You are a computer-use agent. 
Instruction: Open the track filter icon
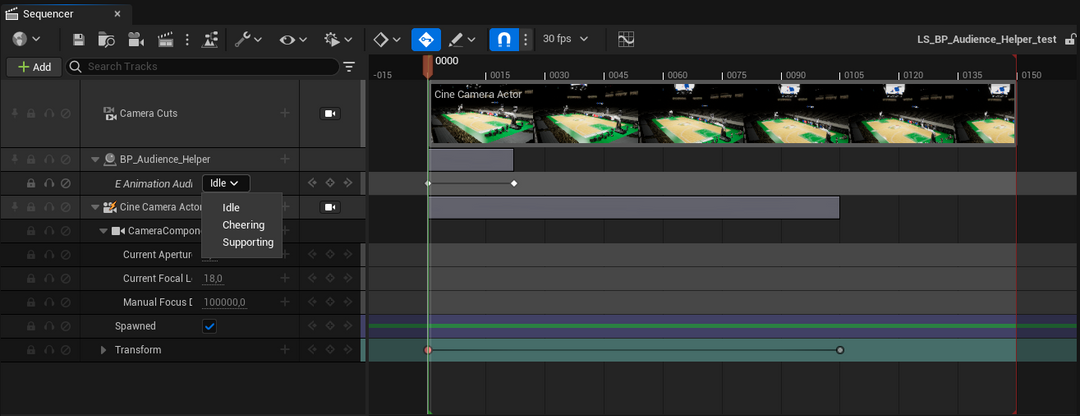pos(349,67)
